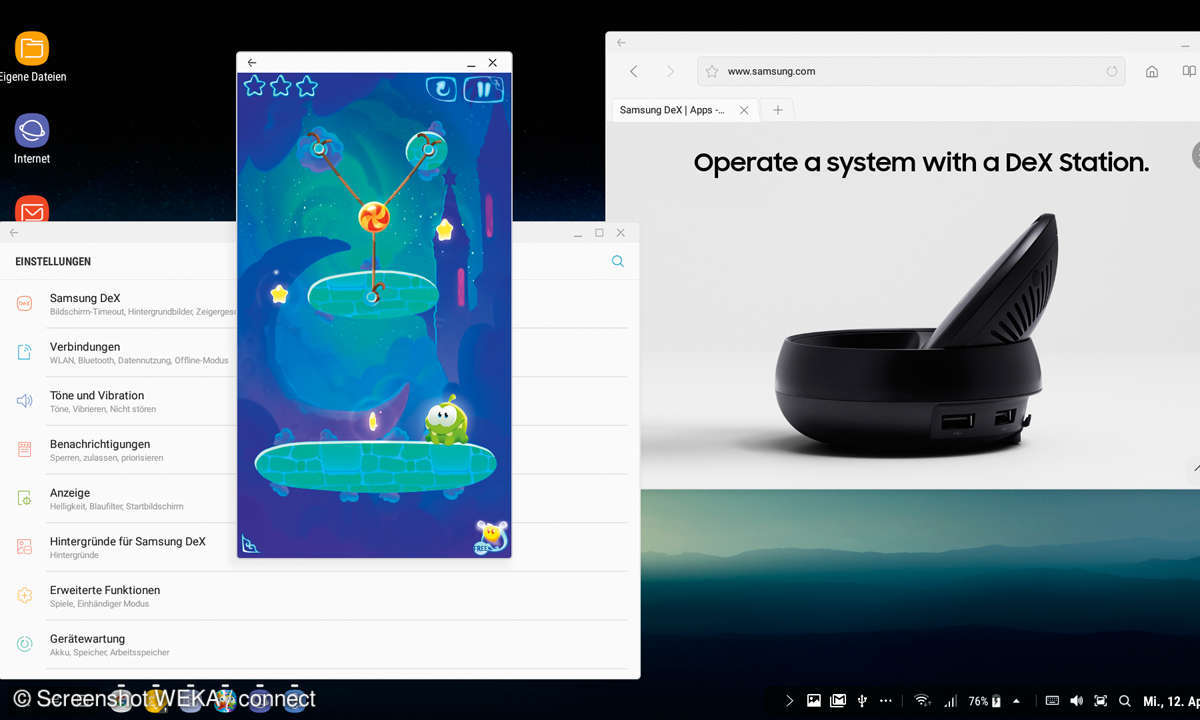Search within the Einstellungen window
Screen dimensions: 1200x720
pyautogui.click(x=618, y=261)
